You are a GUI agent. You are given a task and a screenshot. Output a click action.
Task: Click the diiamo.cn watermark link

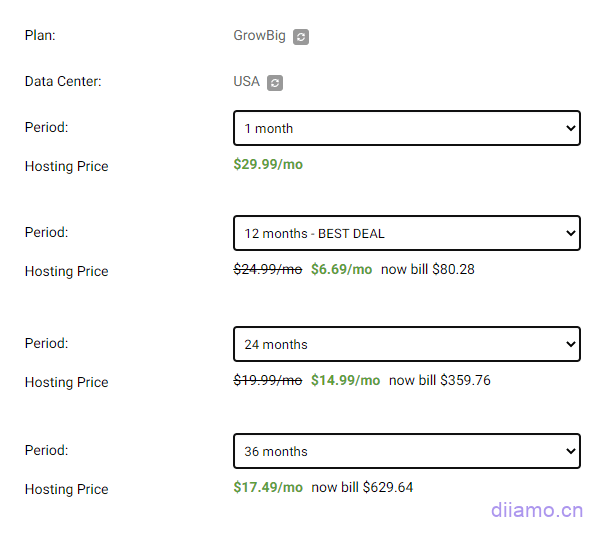[x=536, y=510]
